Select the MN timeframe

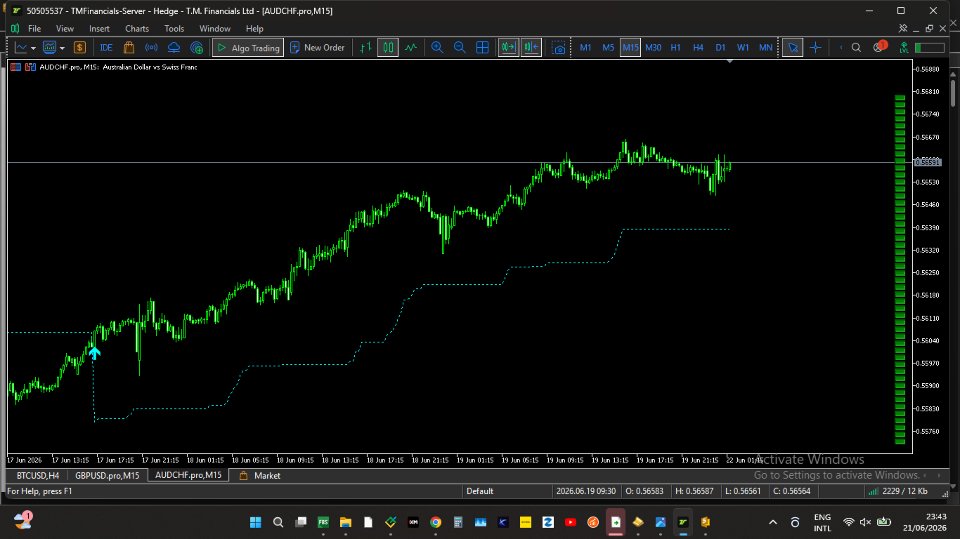coord(765,47)
